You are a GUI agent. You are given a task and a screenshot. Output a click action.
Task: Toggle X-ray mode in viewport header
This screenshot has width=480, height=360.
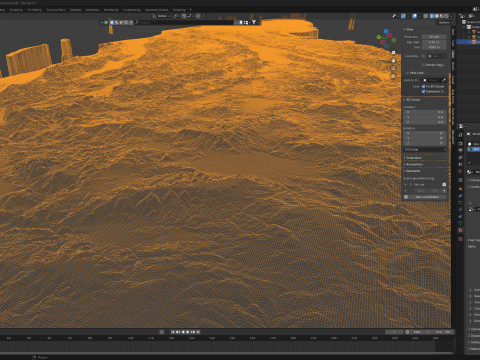coord(426,16)
